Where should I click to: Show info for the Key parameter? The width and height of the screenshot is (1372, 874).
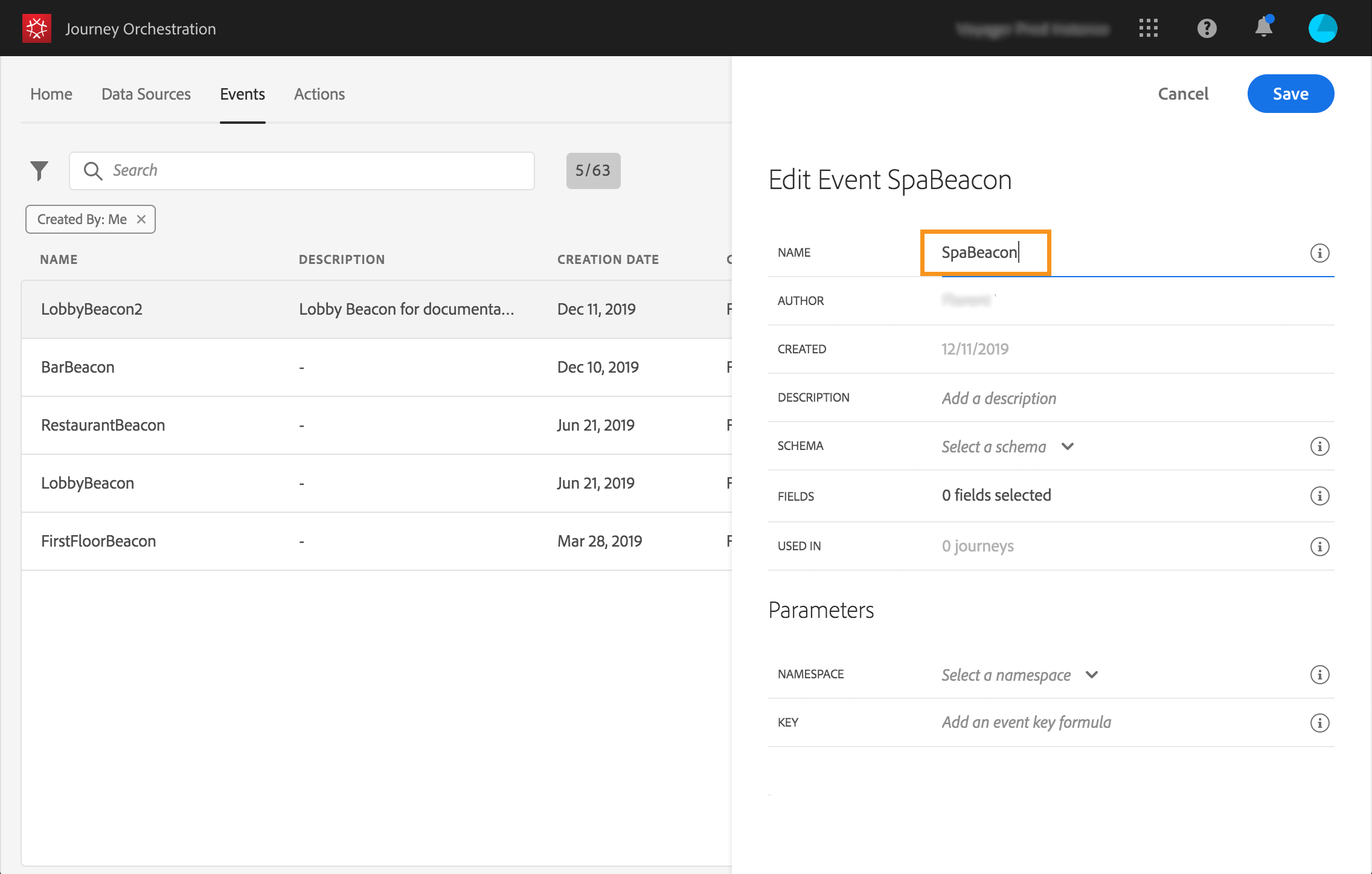[x=1319, y=723]
